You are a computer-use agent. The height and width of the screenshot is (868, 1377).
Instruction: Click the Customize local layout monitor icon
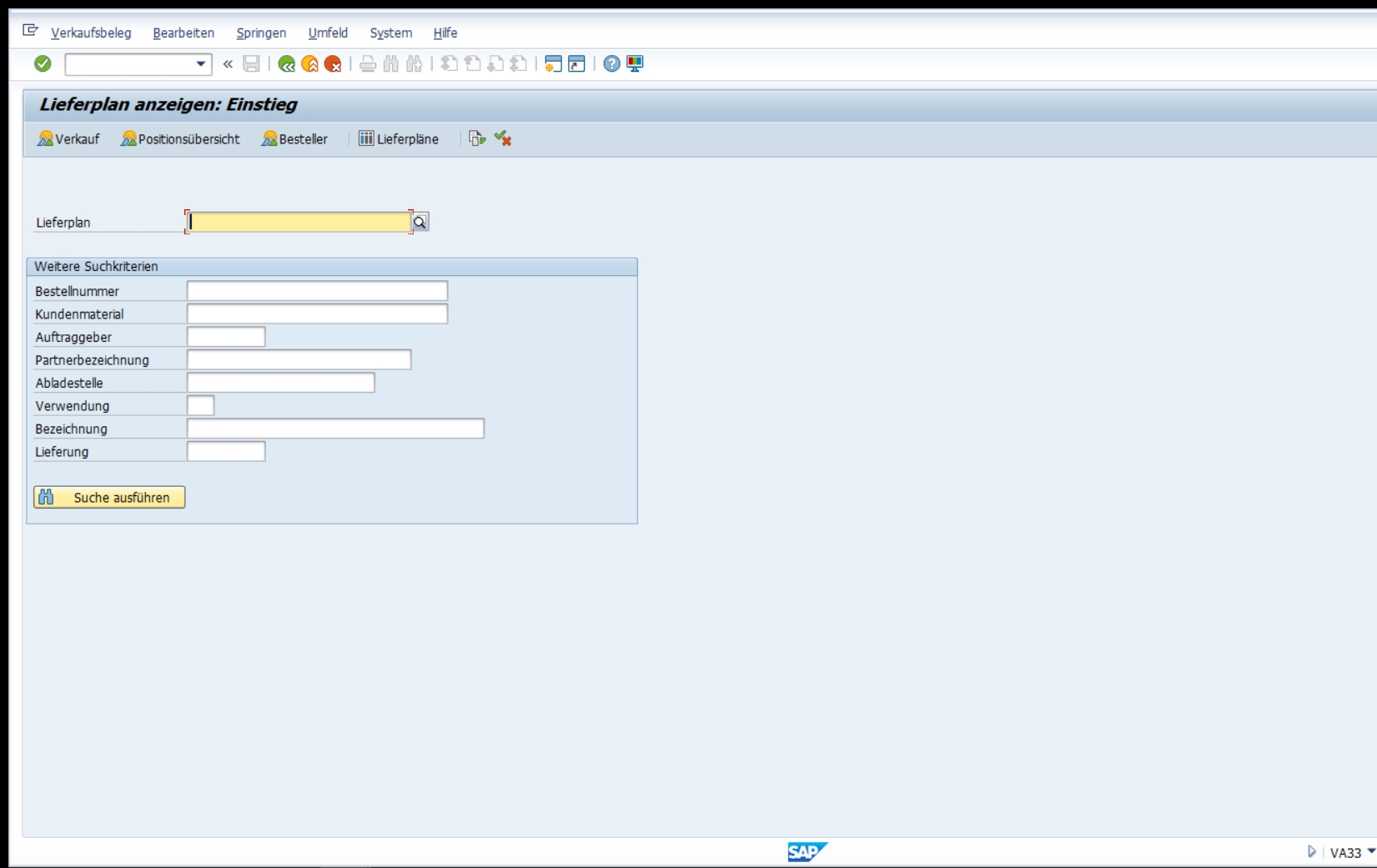pos(635,63)
